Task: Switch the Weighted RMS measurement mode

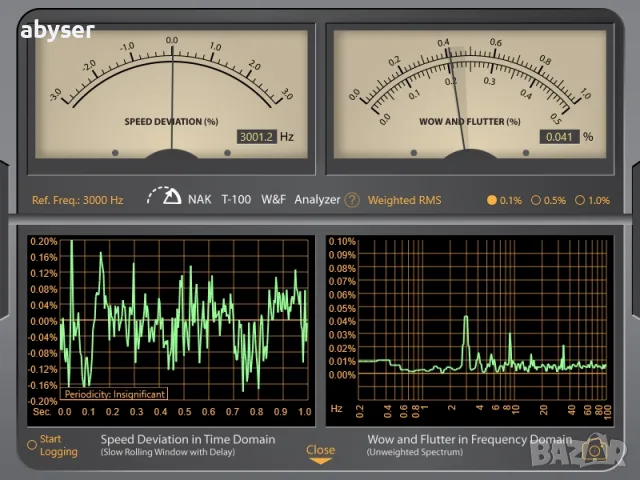Action: coord(404,200)
